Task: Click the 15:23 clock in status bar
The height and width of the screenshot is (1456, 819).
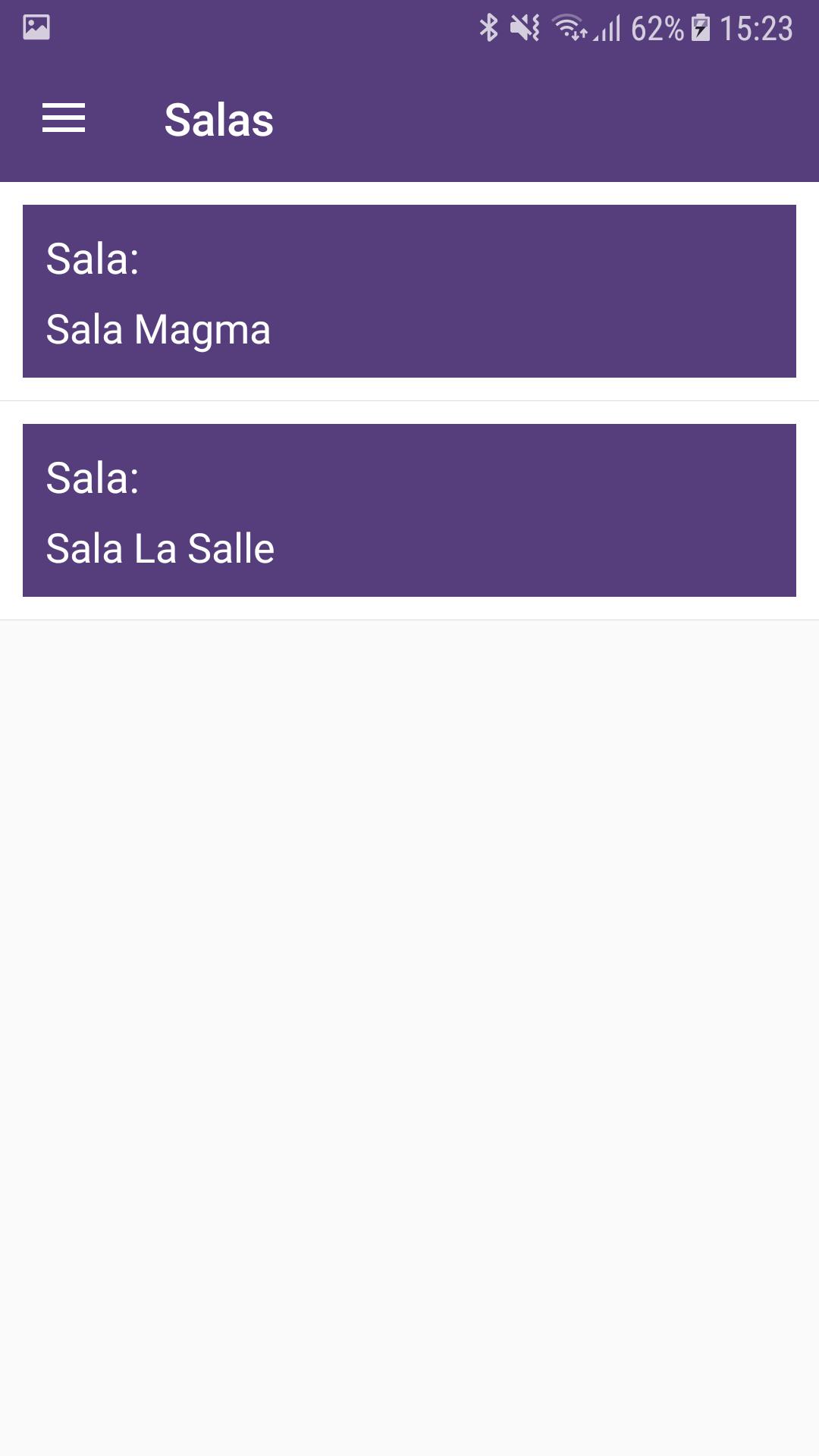Action: (x=756, y=29)
